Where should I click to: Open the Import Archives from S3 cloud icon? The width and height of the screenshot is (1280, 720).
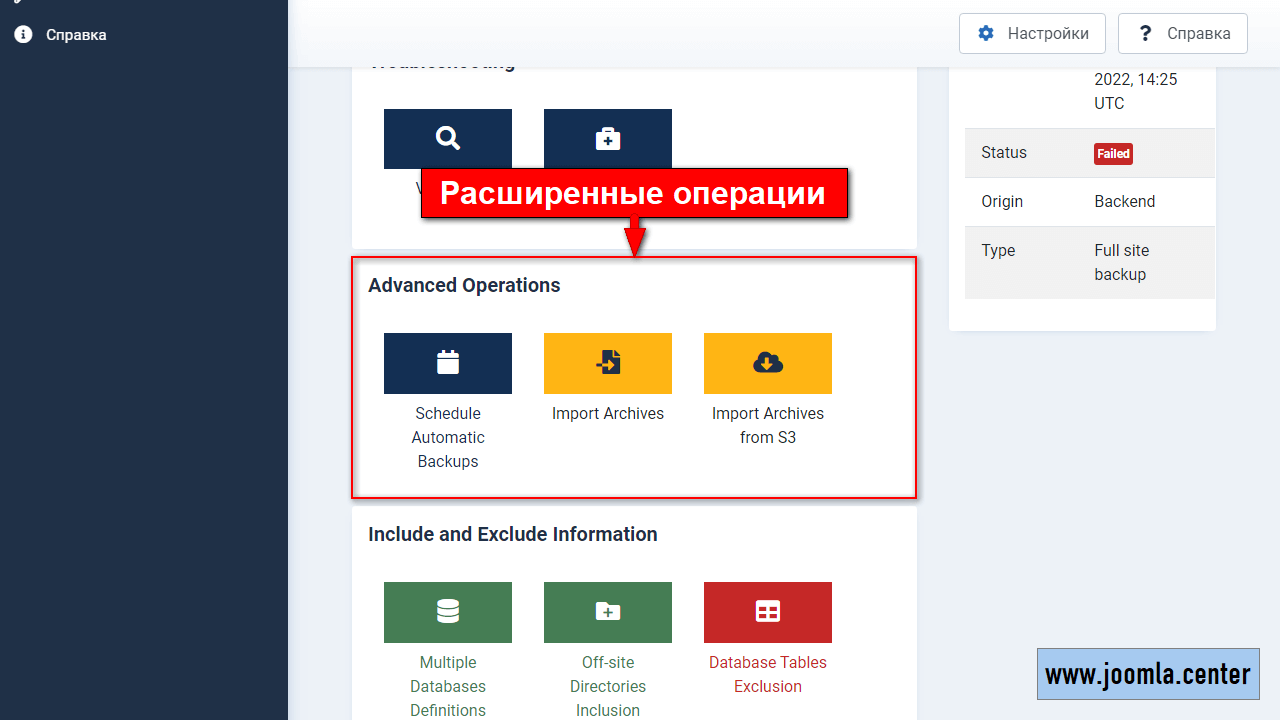[768, 363]
